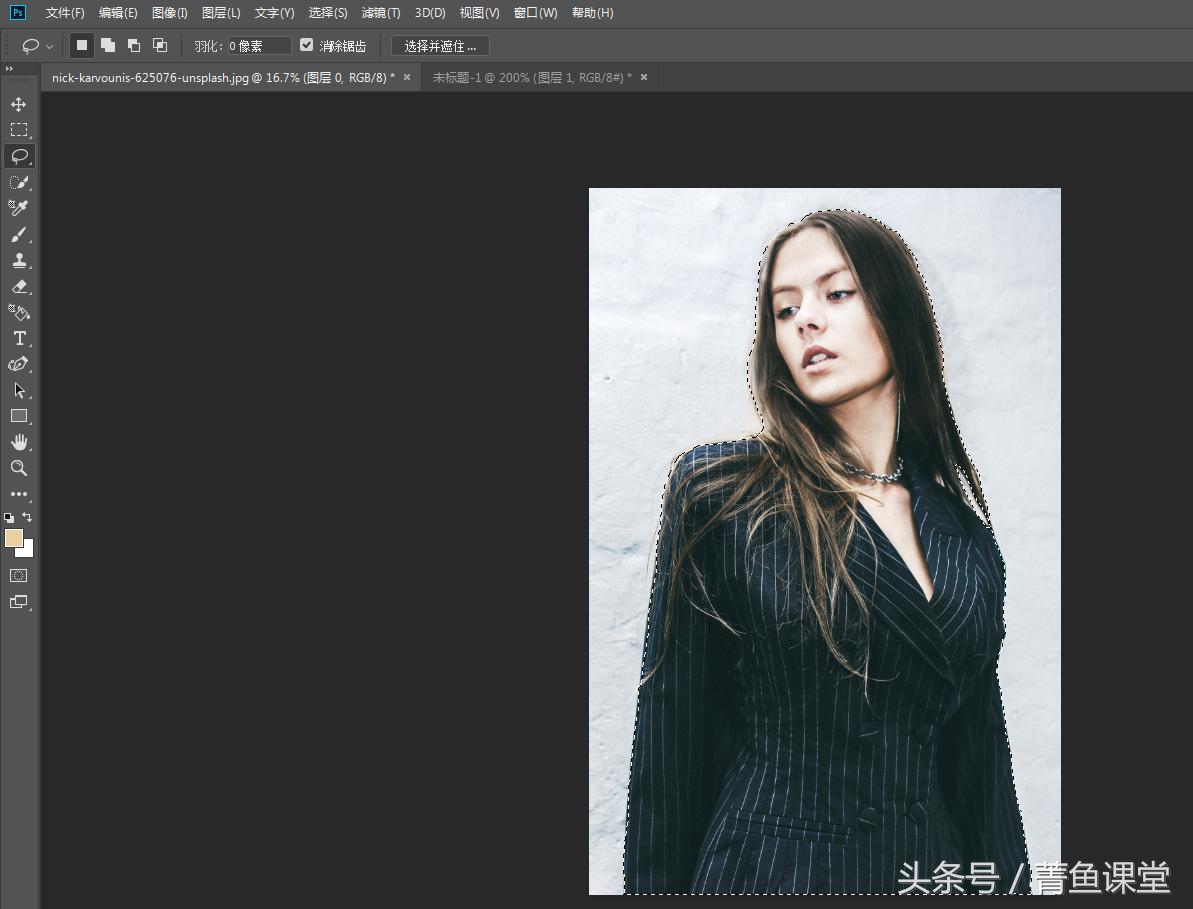Select the Hand tool
Viewport: 1193px width, 909px height.
(19, 442)
